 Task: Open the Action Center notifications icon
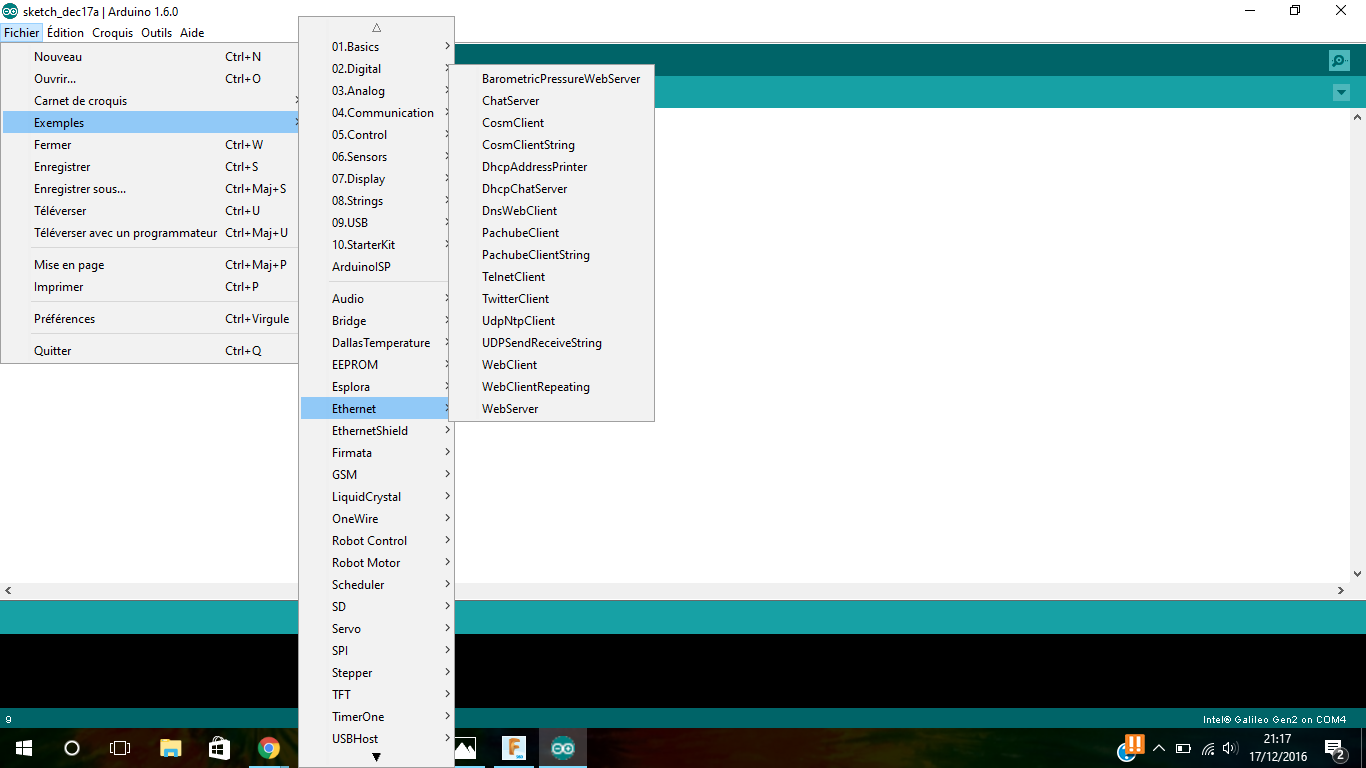(x=1333, y=748)
